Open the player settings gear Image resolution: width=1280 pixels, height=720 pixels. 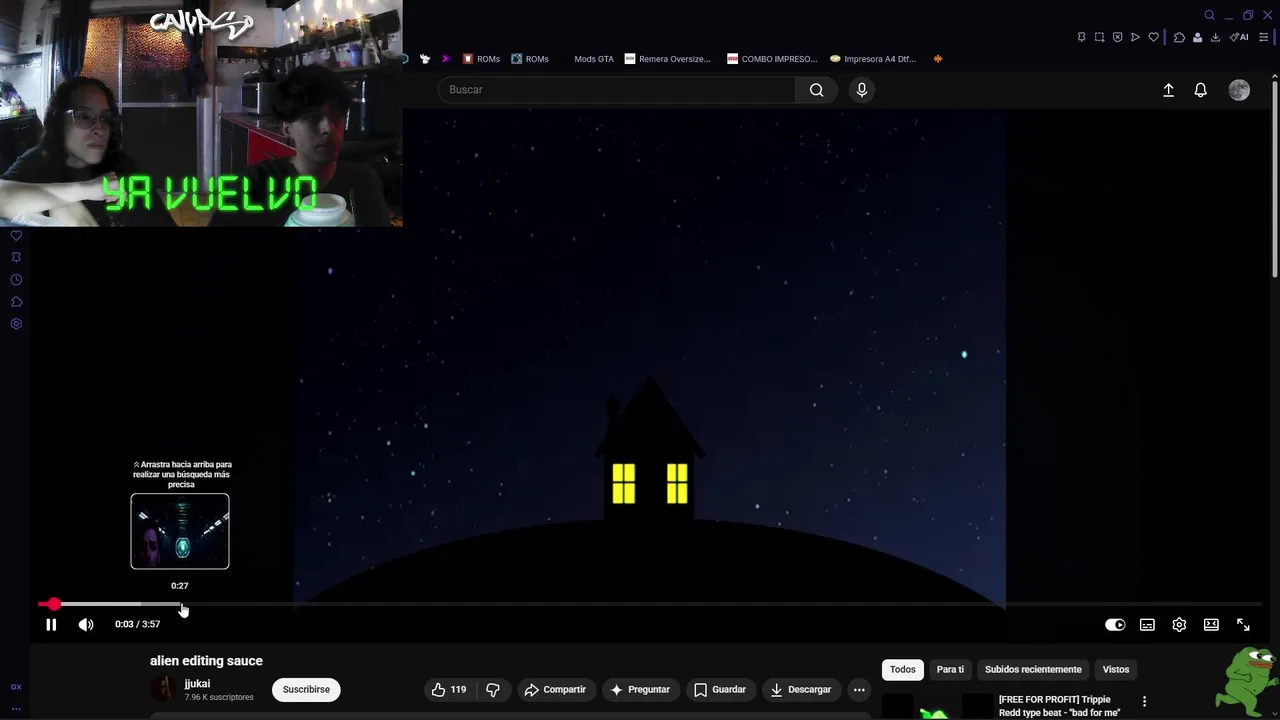(1179, 625)
